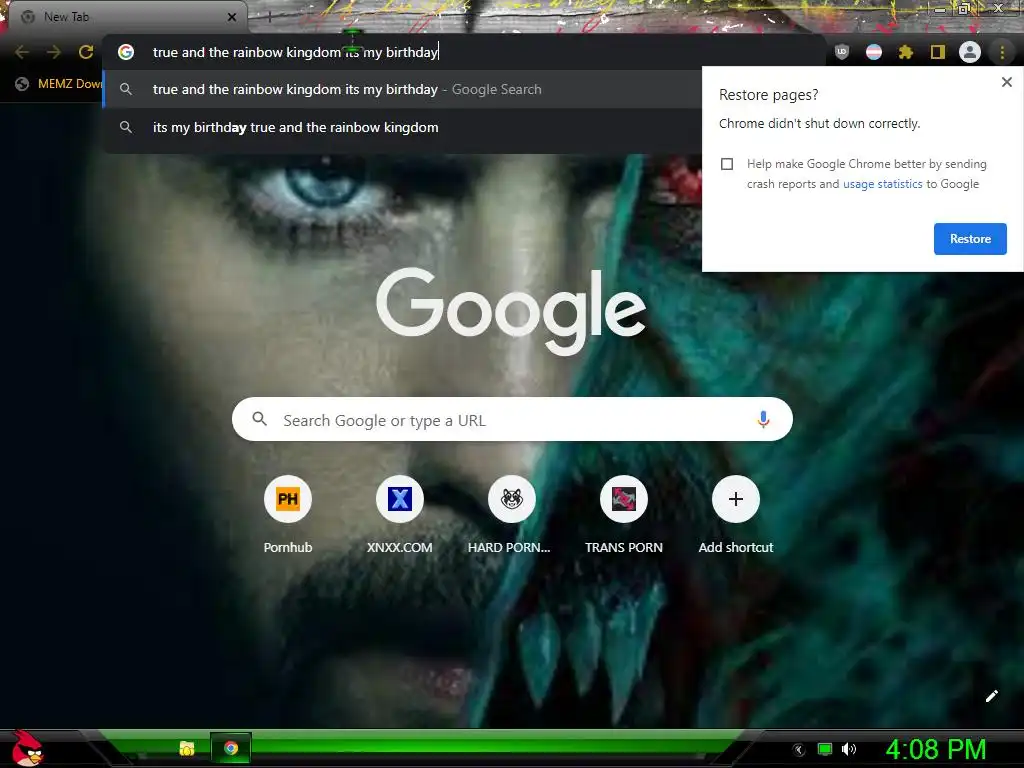1024x768 pixels.
Task: Open the network tray icon
Action: coord(825,750)
